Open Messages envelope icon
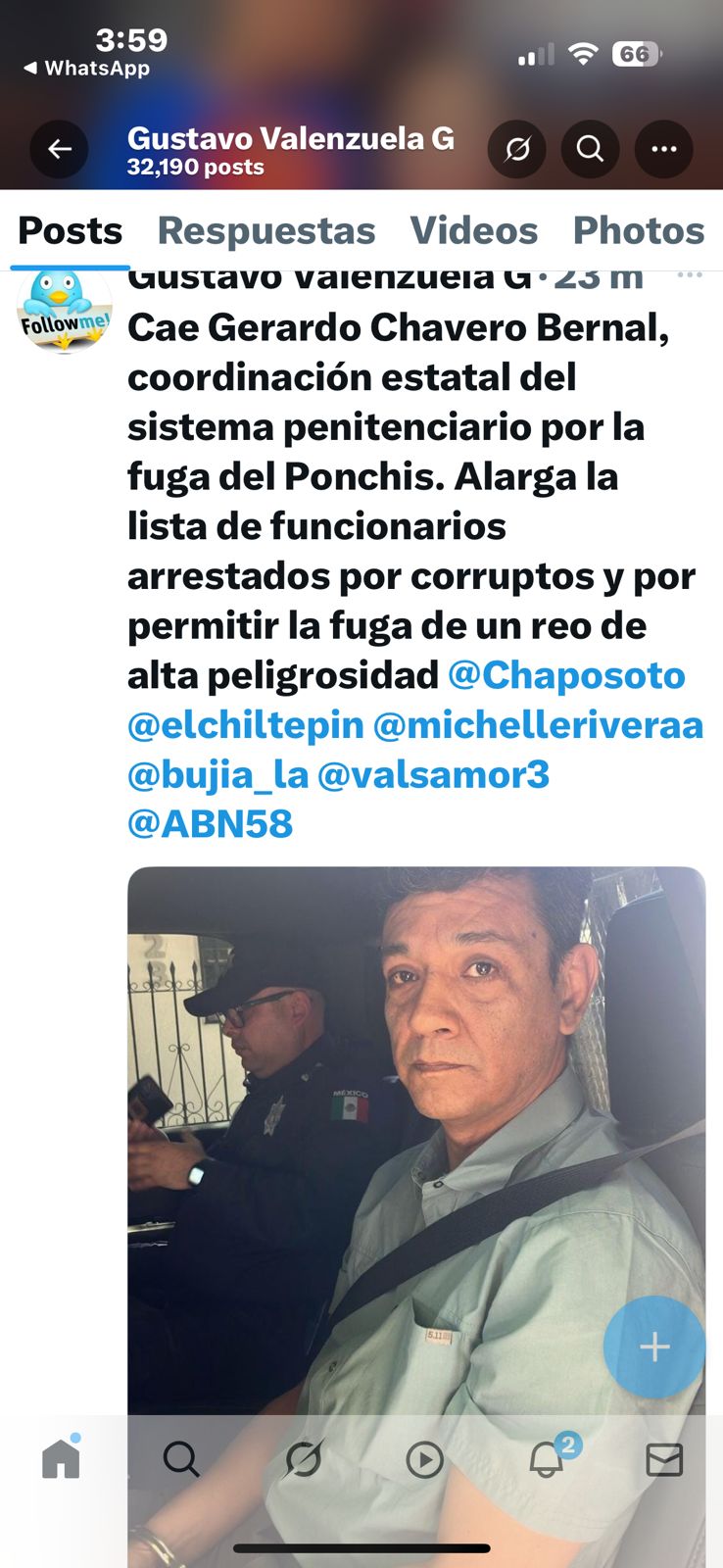 (664, 1460)
